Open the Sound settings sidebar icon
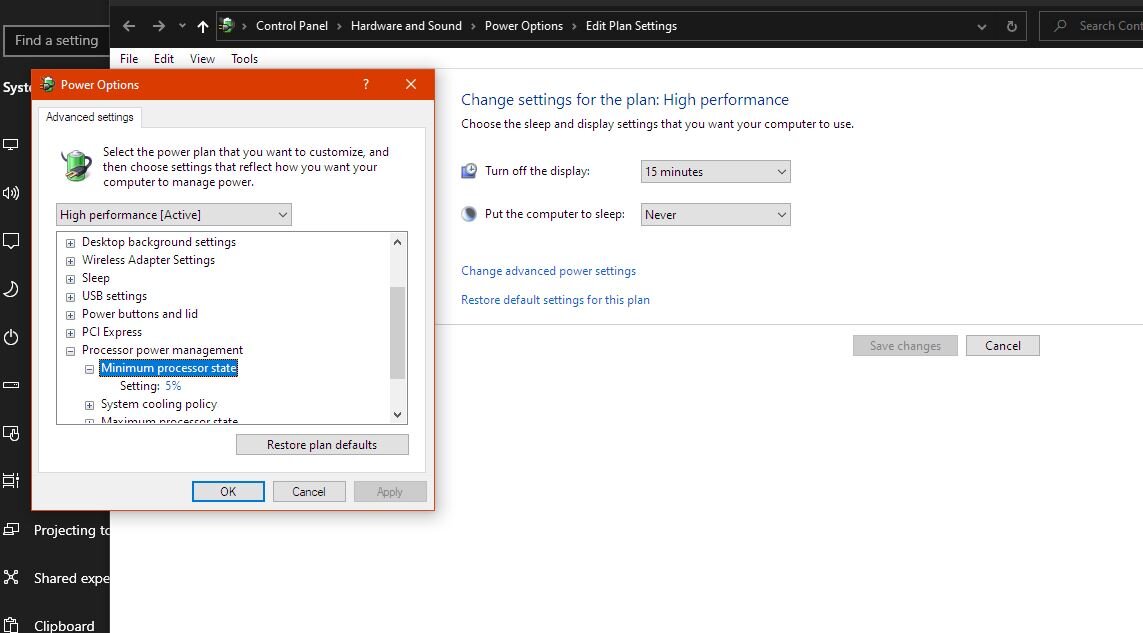 [11, 193]
